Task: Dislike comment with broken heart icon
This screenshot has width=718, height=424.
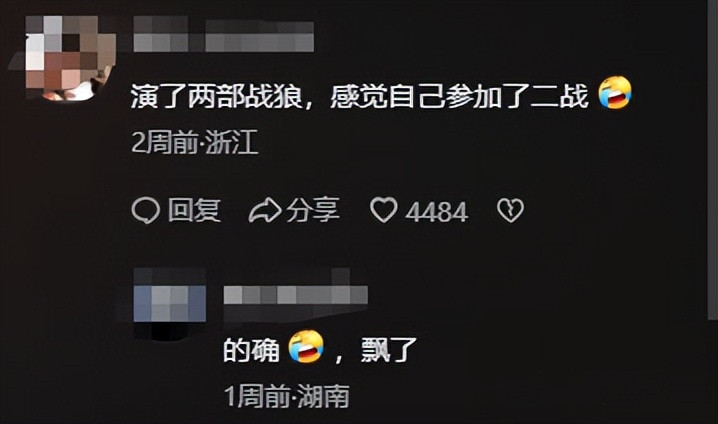Action: pyautogui.click(x=510, y=211)
